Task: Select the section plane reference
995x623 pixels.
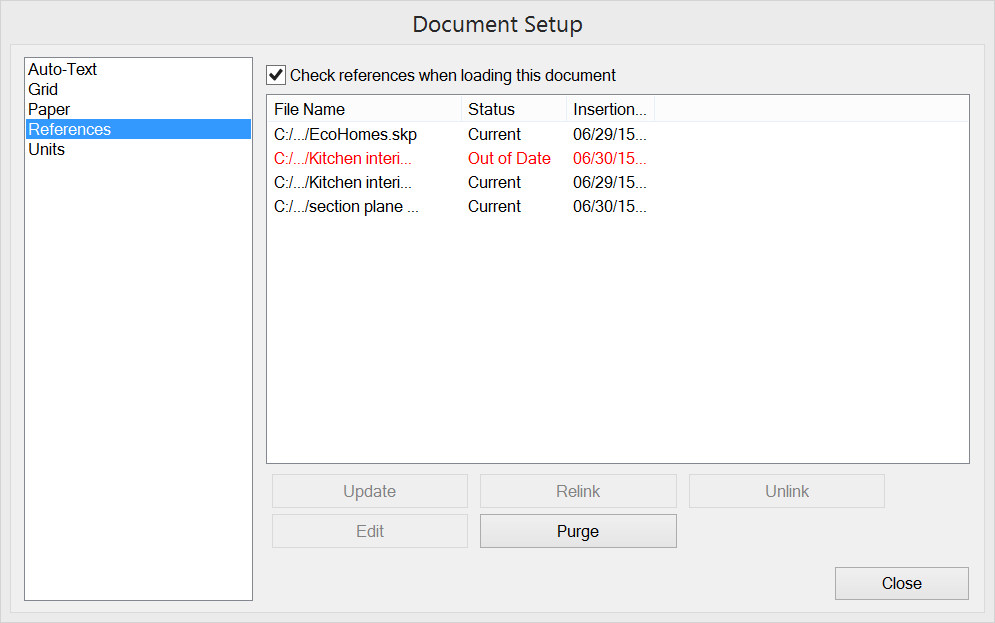Action: click(345, 206)
